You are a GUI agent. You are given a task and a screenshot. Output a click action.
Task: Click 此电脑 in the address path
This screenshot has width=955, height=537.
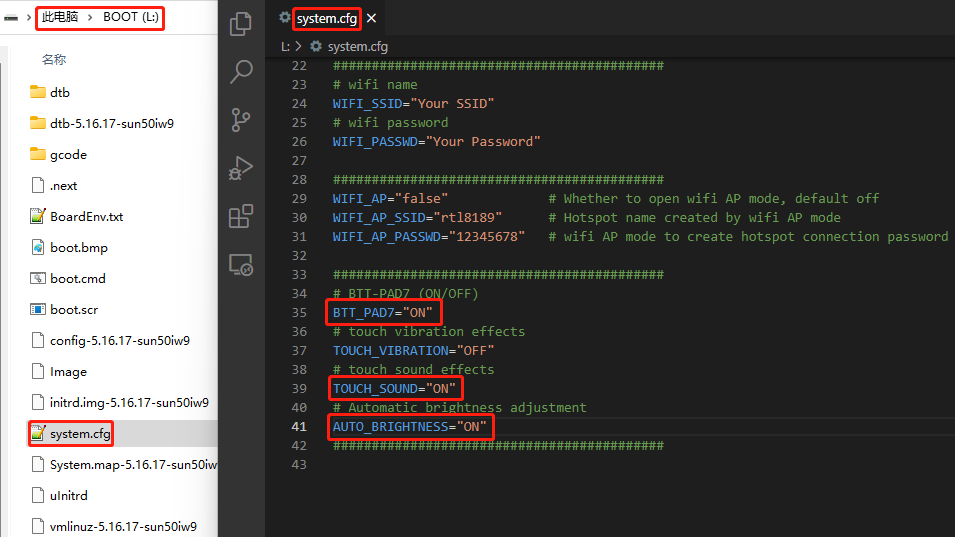61,18
